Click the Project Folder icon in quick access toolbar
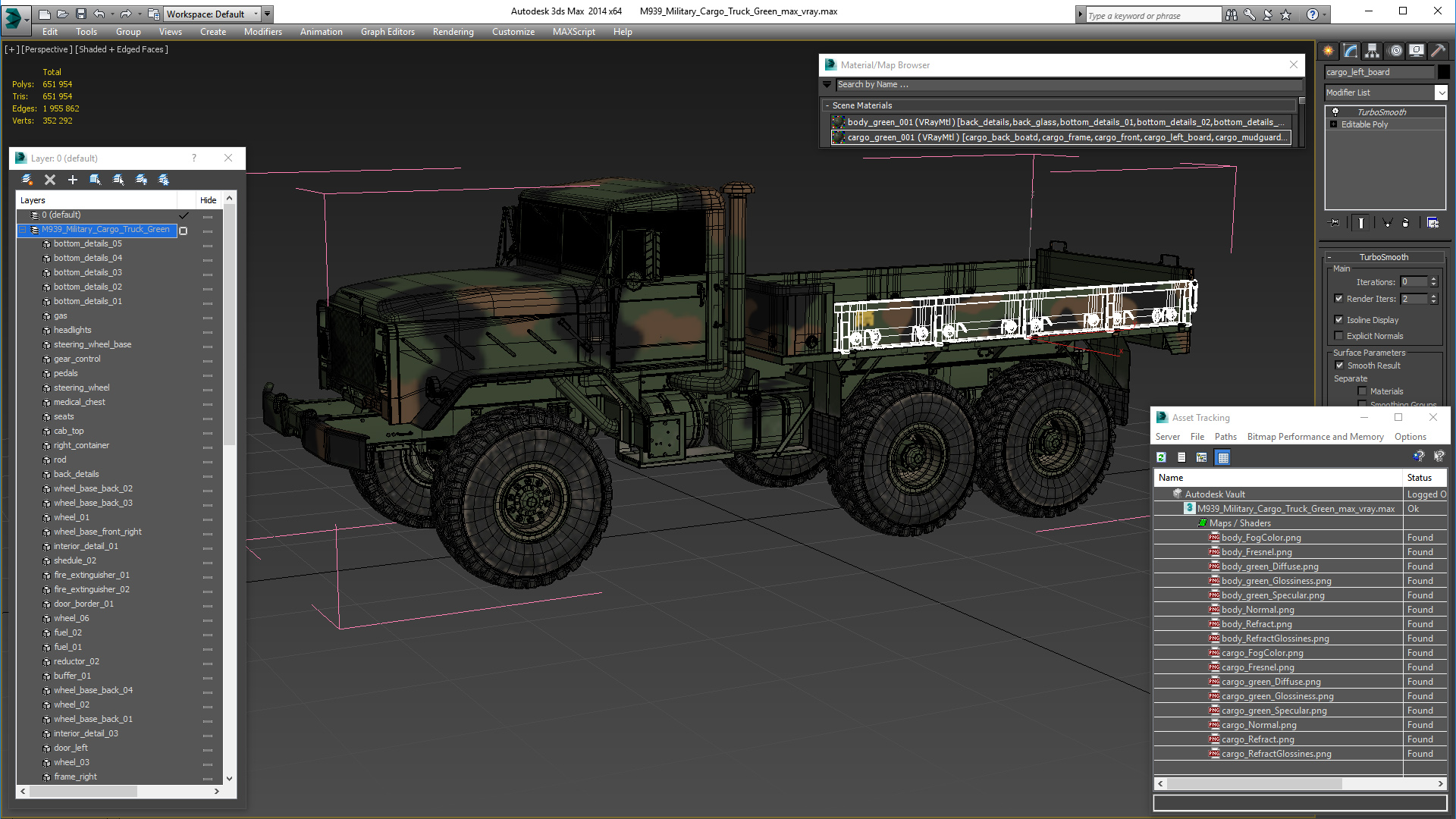Image resolution: width=1456 pixels, height=819 pixels. point(154,14)
